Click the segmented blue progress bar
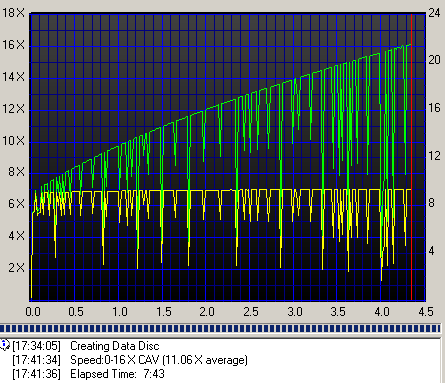Viewport: 445px width, 383px height. coord(220,329)
